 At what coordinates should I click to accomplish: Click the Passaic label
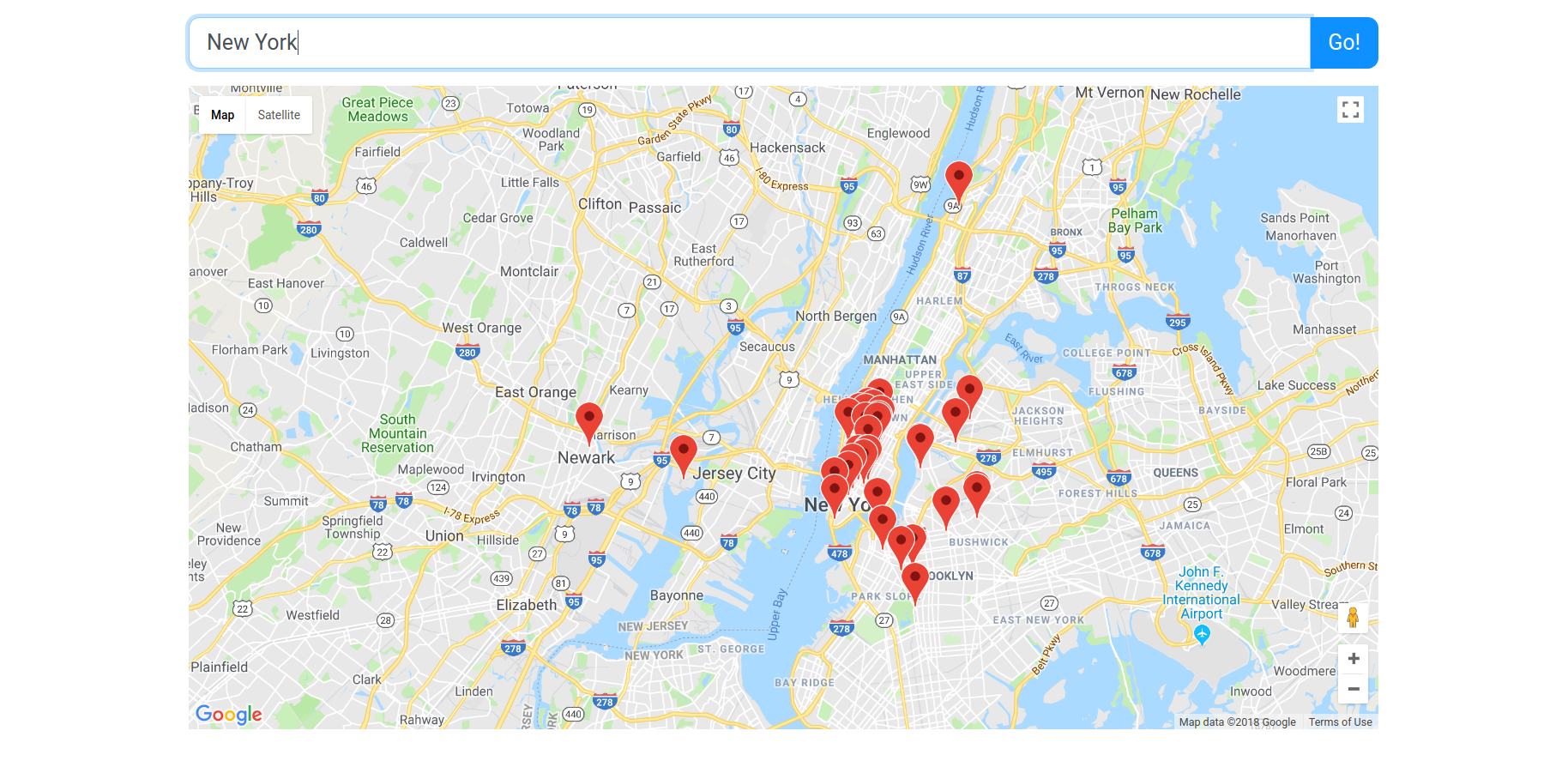pyautogui.click(x=654, y=208)
